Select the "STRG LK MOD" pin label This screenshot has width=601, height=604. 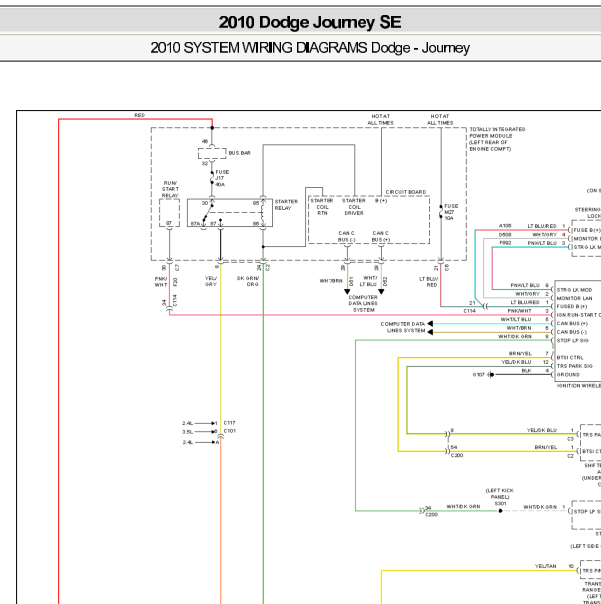574,290
